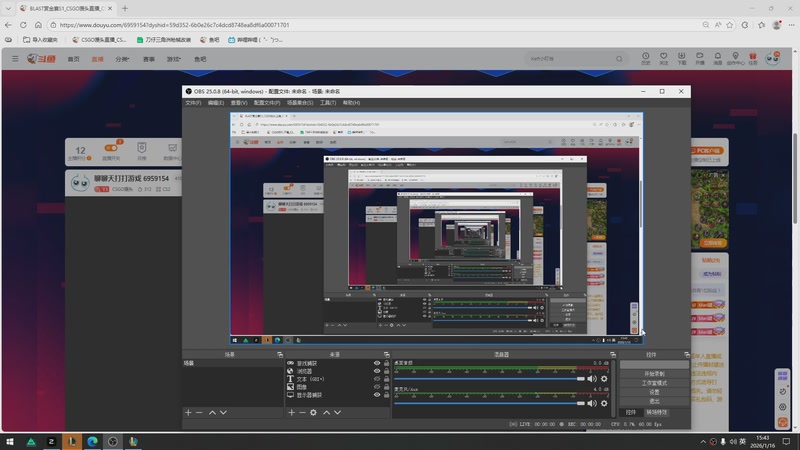800x450 pixels.
Task: Adjust 桌面音频 volume slider
Action: pyautogui.click(x=490, y=379)
